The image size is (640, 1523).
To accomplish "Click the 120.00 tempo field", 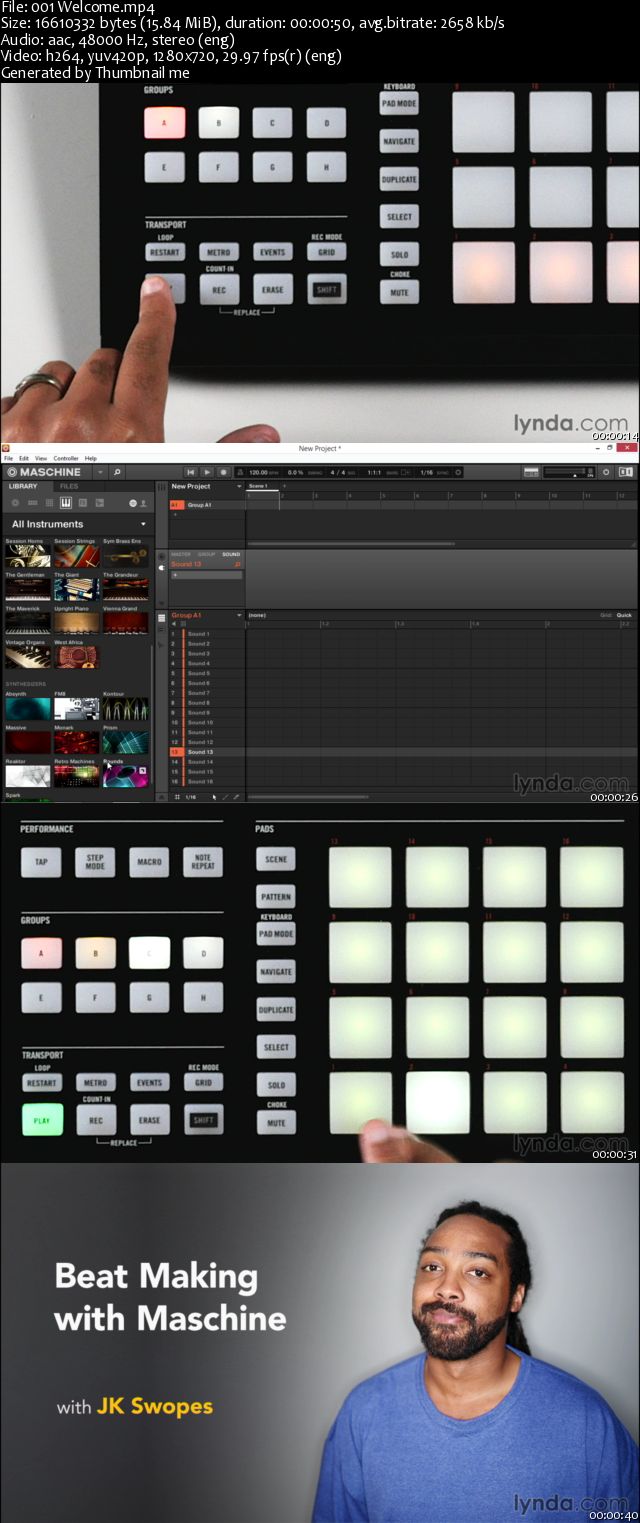I will click(258, 472).
